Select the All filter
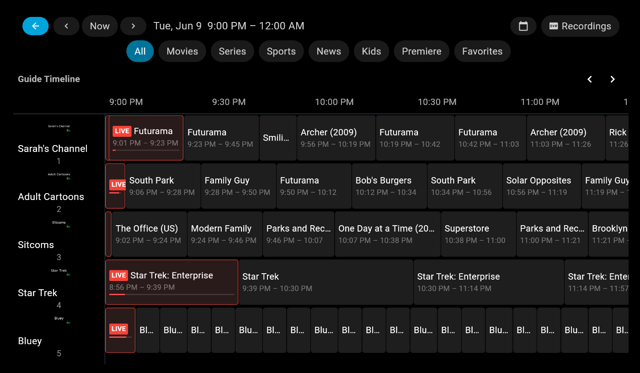 point(140,51)
